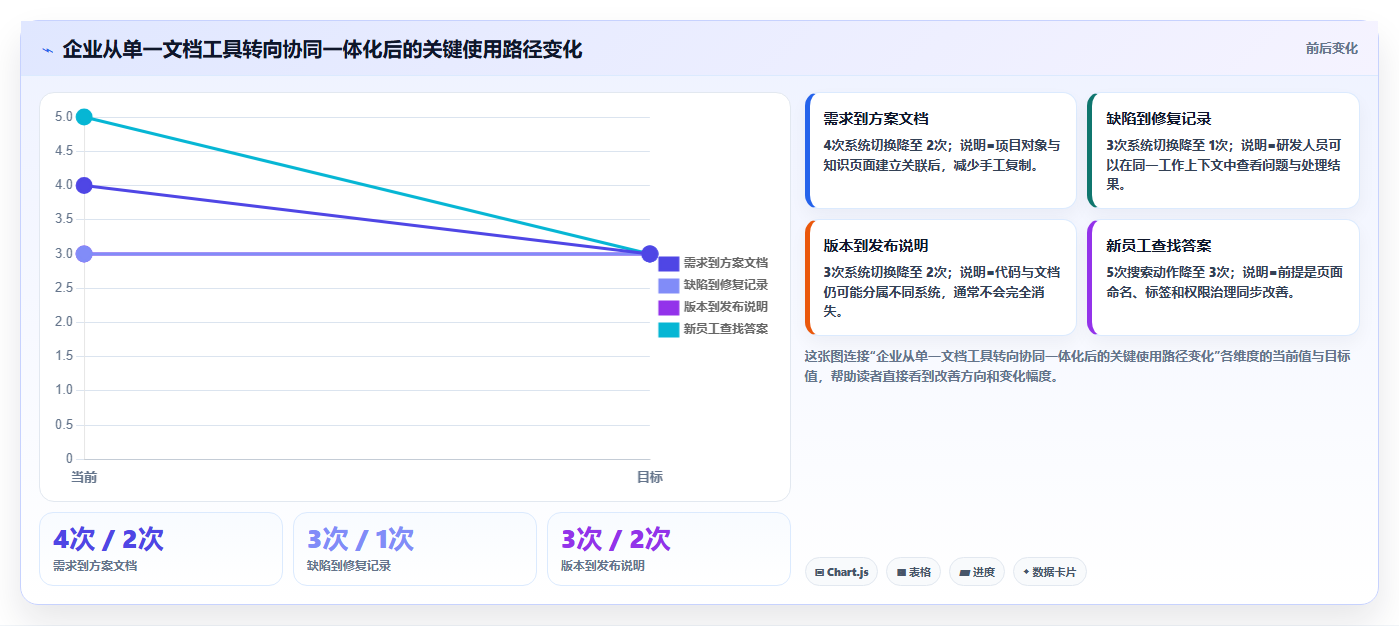
Task: Click legend label 新员工查找答案
Action: (x=726, y=329)
